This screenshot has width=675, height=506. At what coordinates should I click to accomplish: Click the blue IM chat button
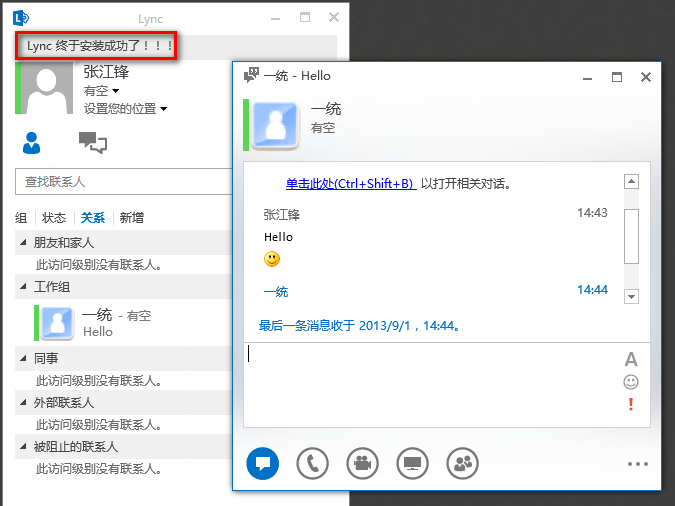263,463
